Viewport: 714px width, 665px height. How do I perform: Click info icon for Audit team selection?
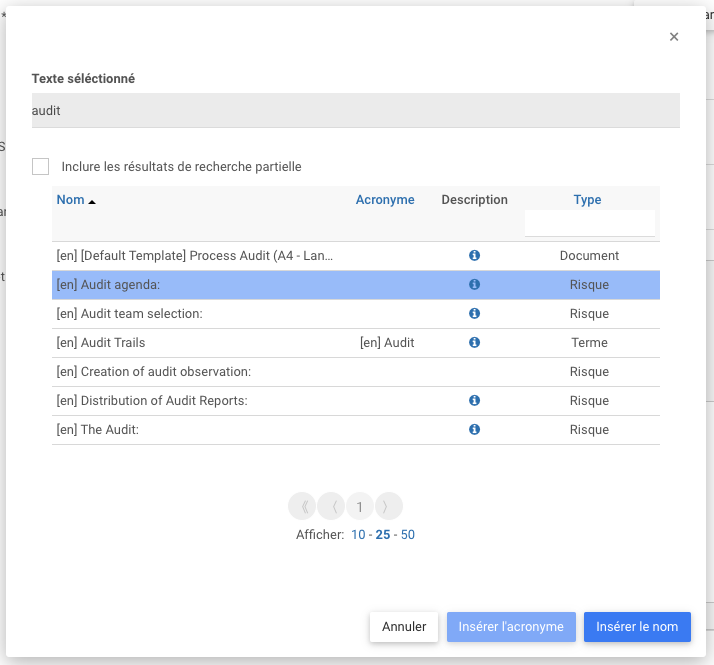pos(474,314)
